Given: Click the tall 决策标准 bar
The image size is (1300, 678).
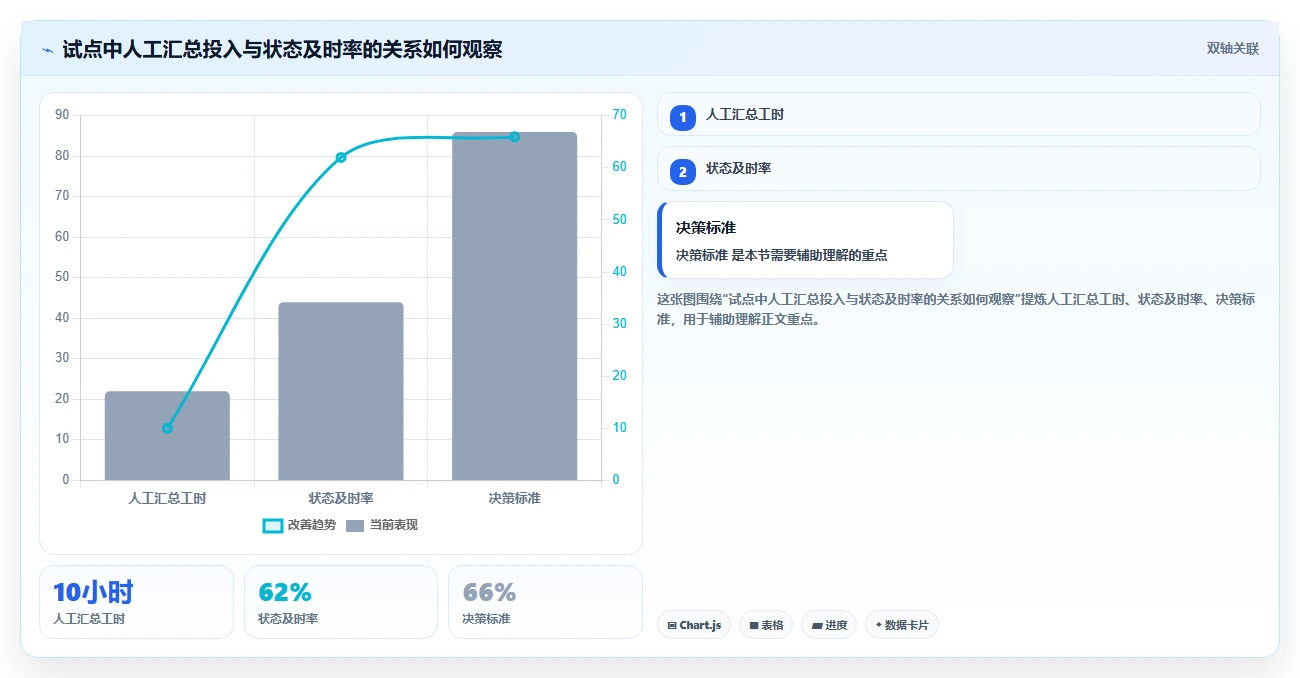Looking at the screenshot, I should 514,306.
